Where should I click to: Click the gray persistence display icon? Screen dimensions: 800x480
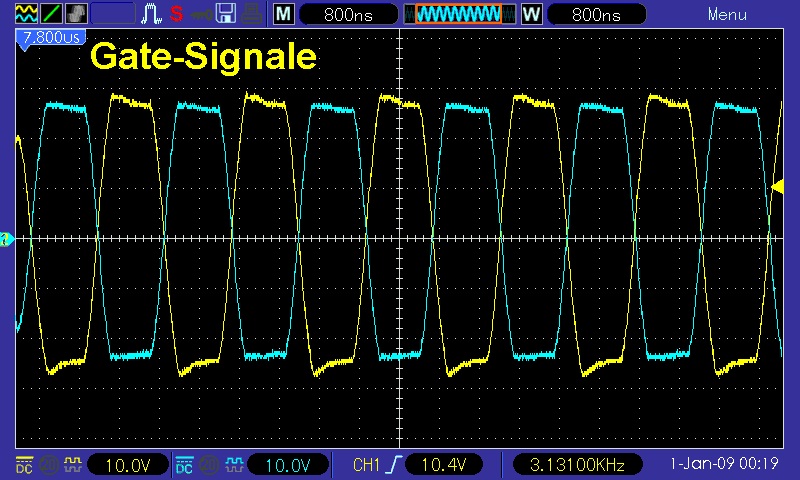(76, 13)
